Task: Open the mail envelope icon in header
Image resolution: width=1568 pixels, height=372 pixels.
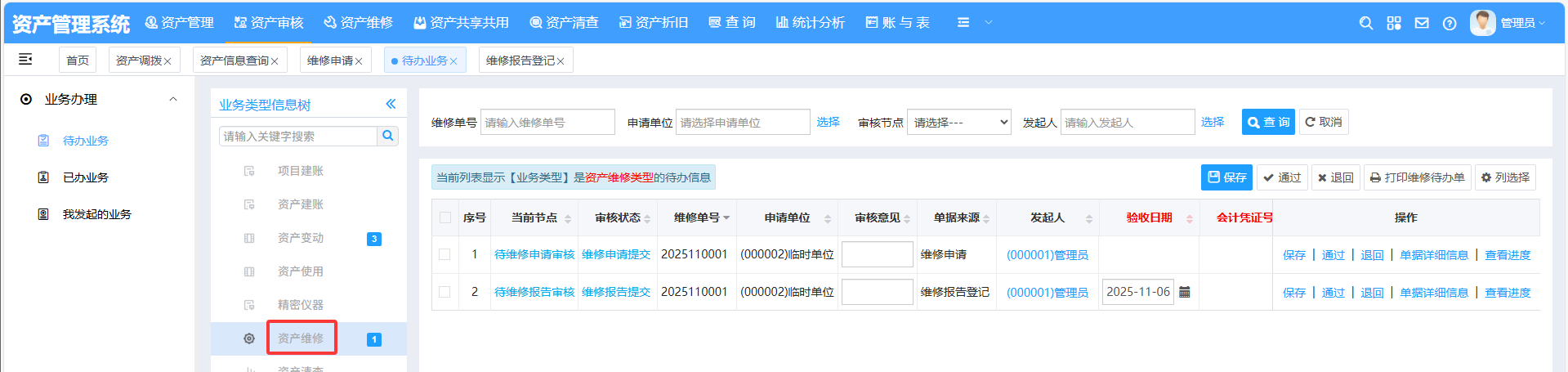Action: [x=1422, y=23]
